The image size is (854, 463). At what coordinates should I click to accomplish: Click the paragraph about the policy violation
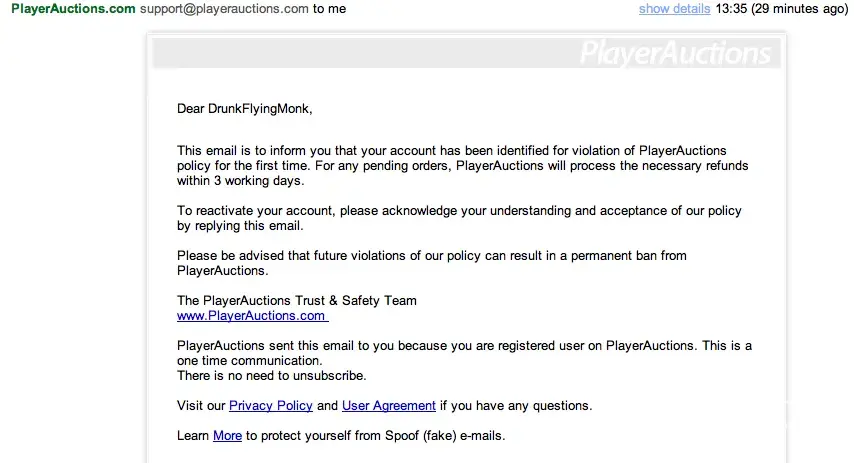pyautogui.click(x=462, y=166)
